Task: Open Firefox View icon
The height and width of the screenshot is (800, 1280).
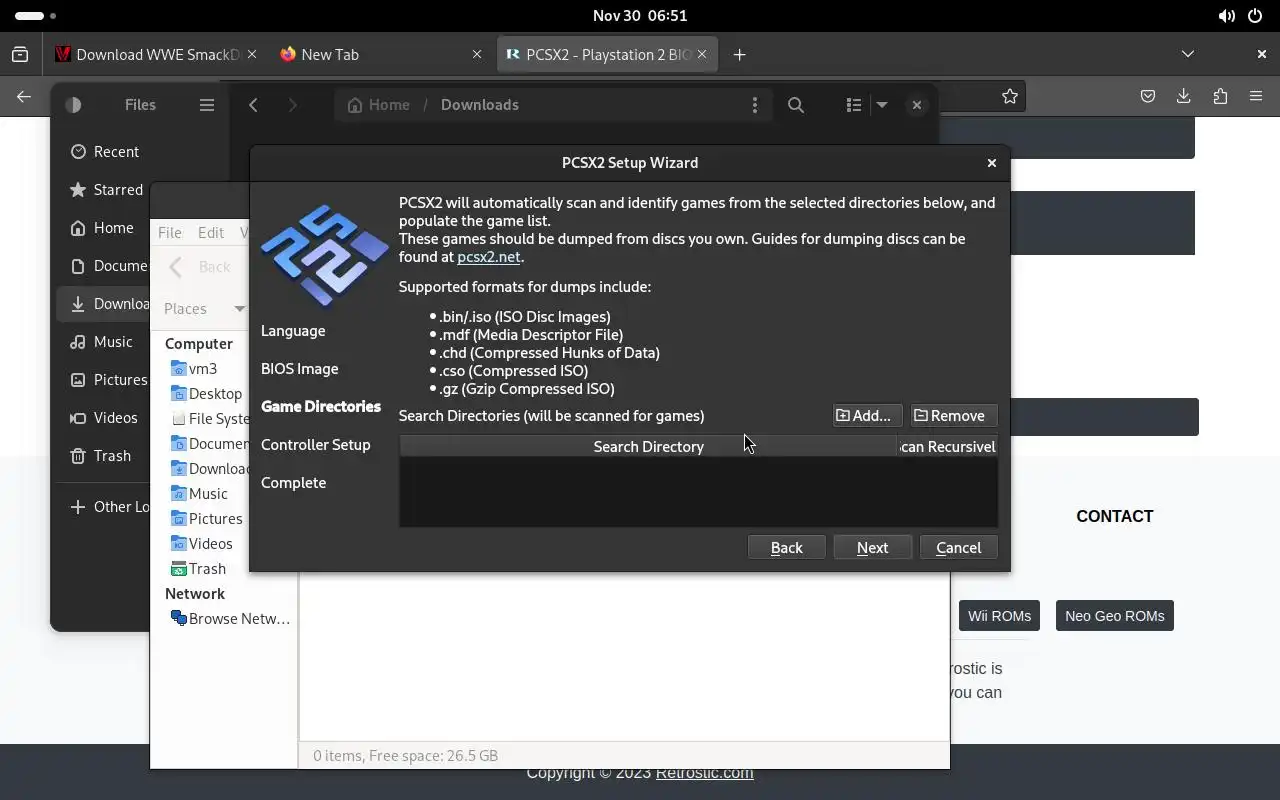Action: tap(20, 54)
